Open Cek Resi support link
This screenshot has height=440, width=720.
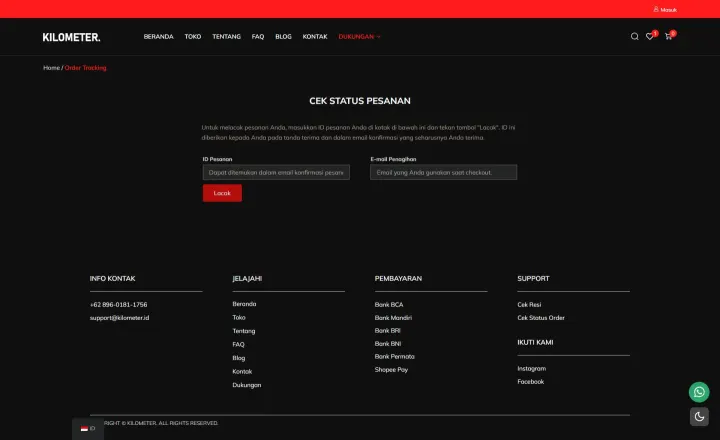[x=529, y=305]
